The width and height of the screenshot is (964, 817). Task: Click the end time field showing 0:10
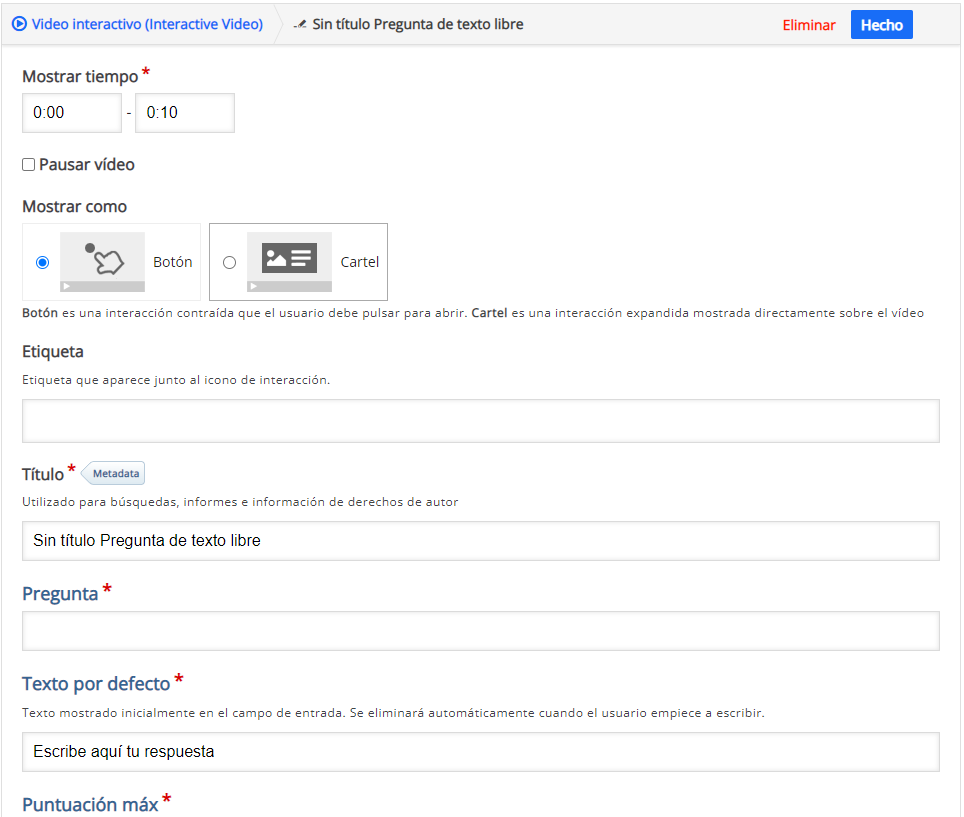tap(185, 113)
